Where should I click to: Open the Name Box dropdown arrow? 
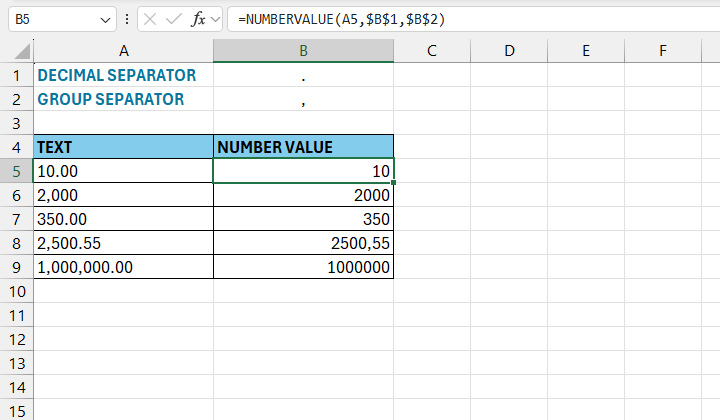click(x=107, y=19)
